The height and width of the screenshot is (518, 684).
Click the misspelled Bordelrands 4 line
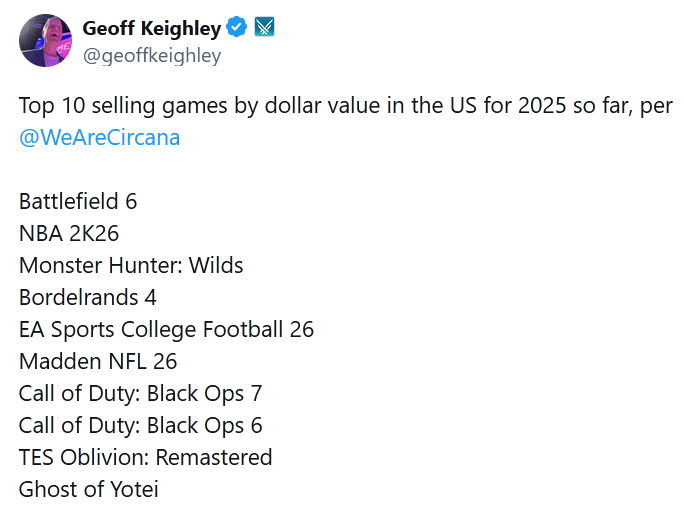point(88,297)
